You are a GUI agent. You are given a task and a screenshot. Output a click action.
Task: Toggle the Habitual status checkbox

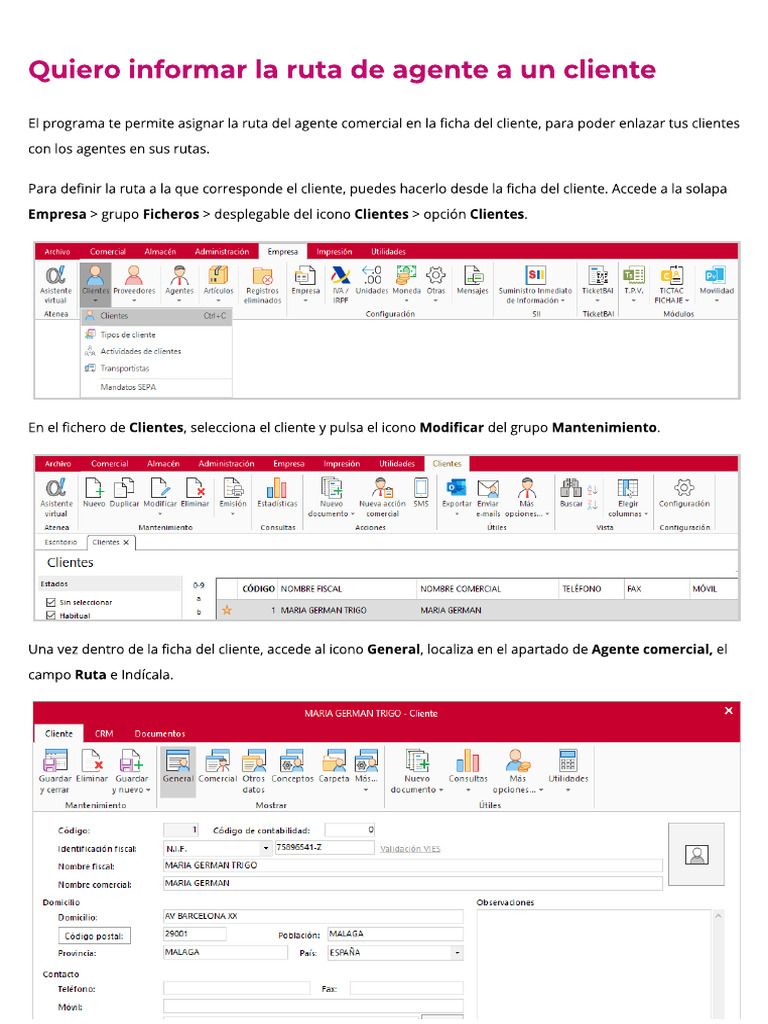(51, 615)
